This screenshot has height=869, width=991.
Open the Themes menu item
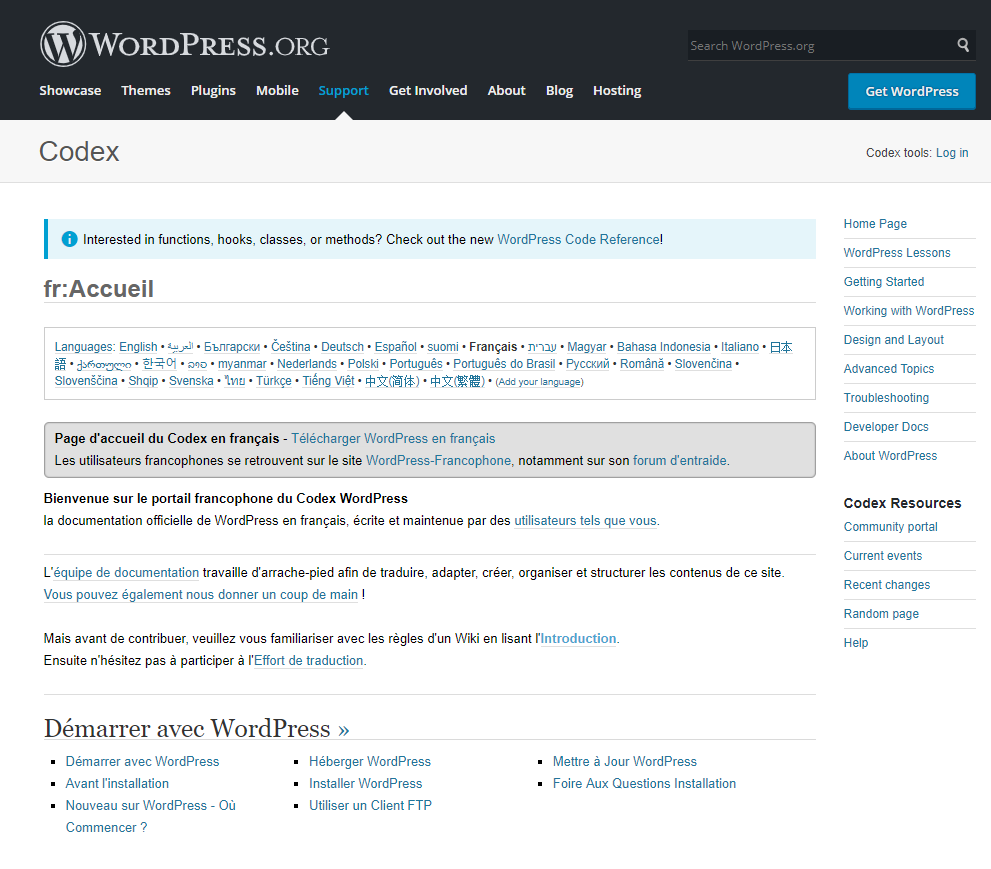click(x=146, y=90)
